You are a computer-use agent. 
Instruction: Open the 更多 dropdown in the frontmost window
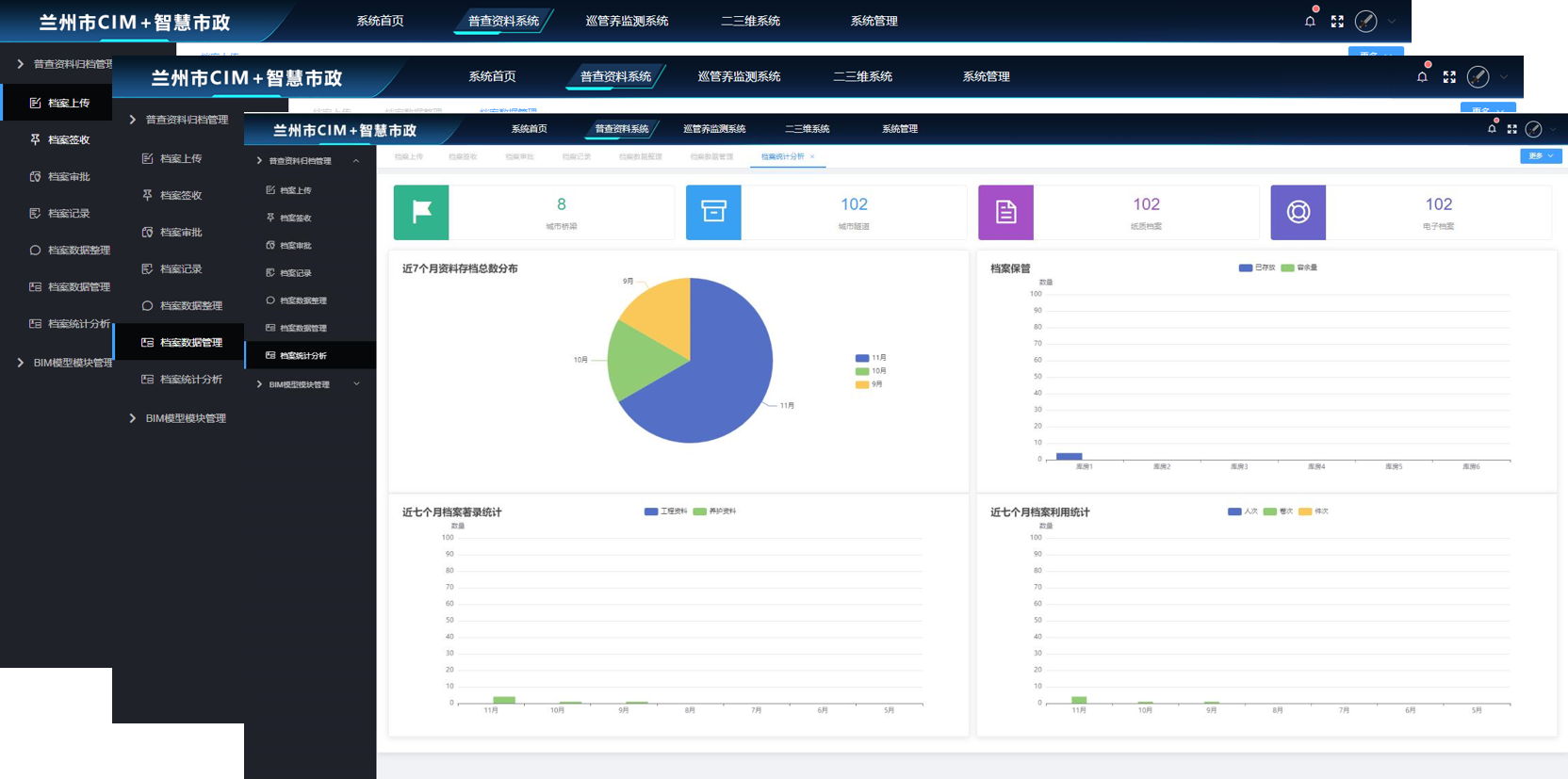point(1540,156)
